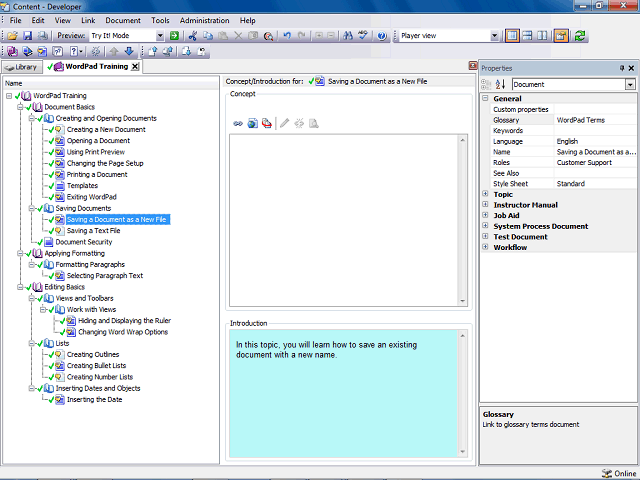Open Help via blue question icon

coord(382,36)
